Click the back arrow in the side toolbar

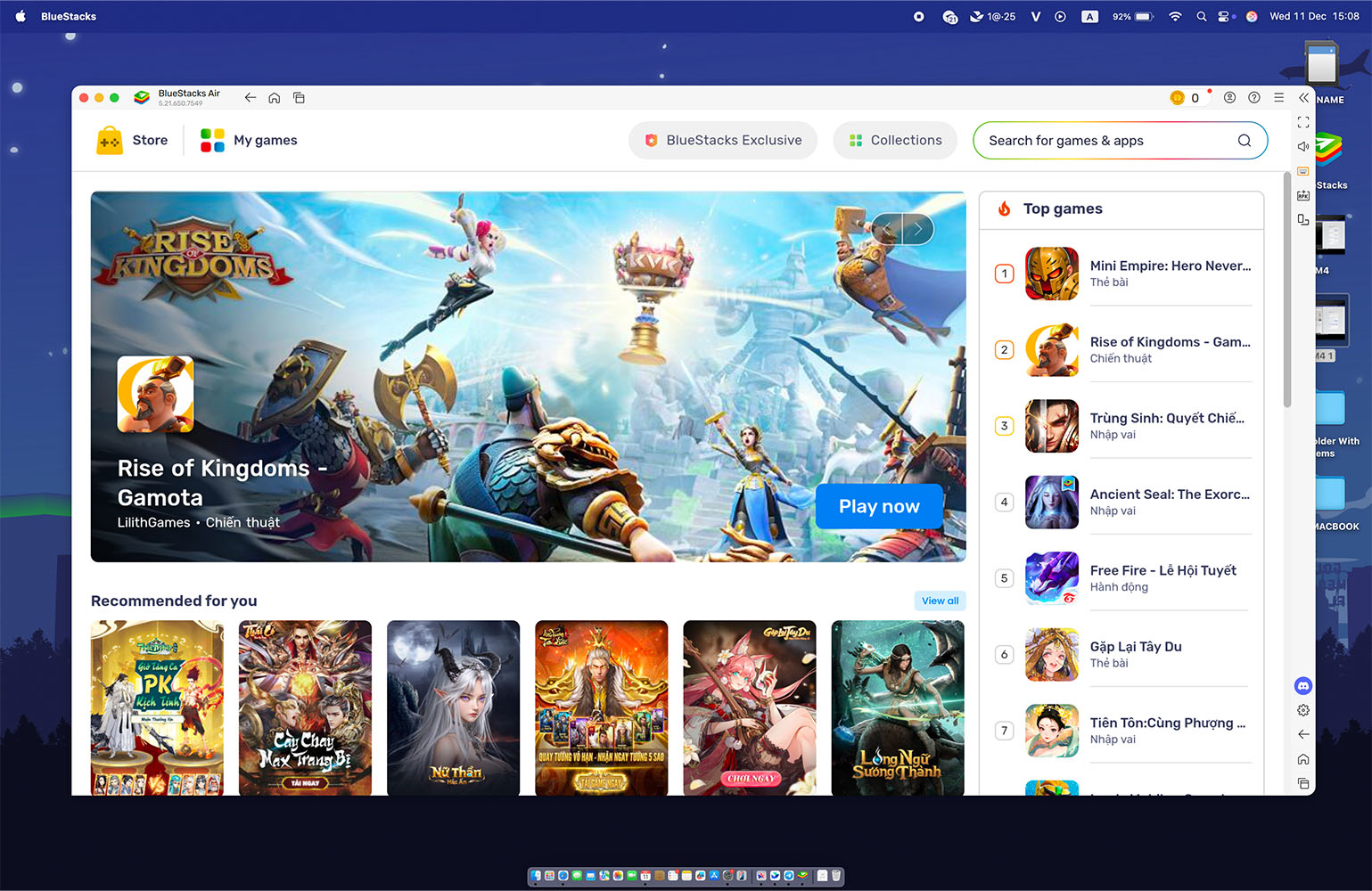coord(1303,734)
